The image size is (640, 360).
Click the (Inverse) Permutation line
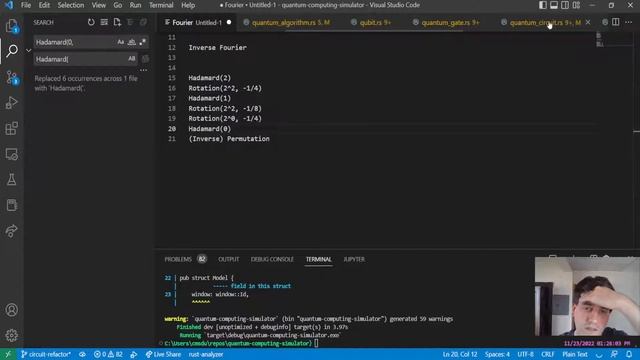tap(229, 139)
